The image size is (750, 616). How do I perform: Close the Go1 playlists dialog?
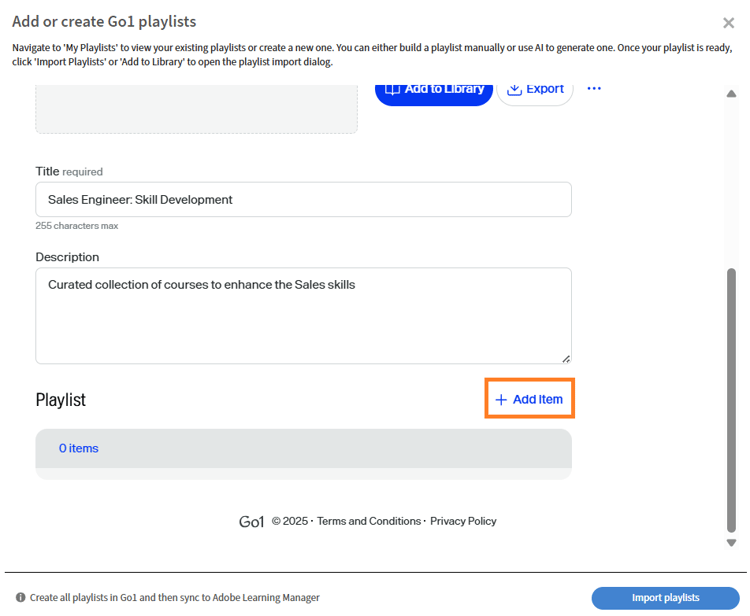[728, 23]
